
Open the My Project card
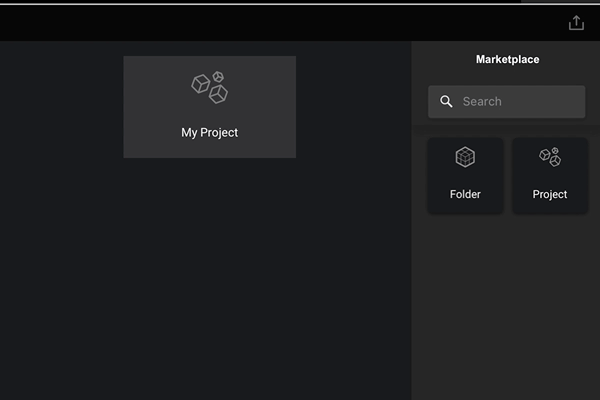209,107
